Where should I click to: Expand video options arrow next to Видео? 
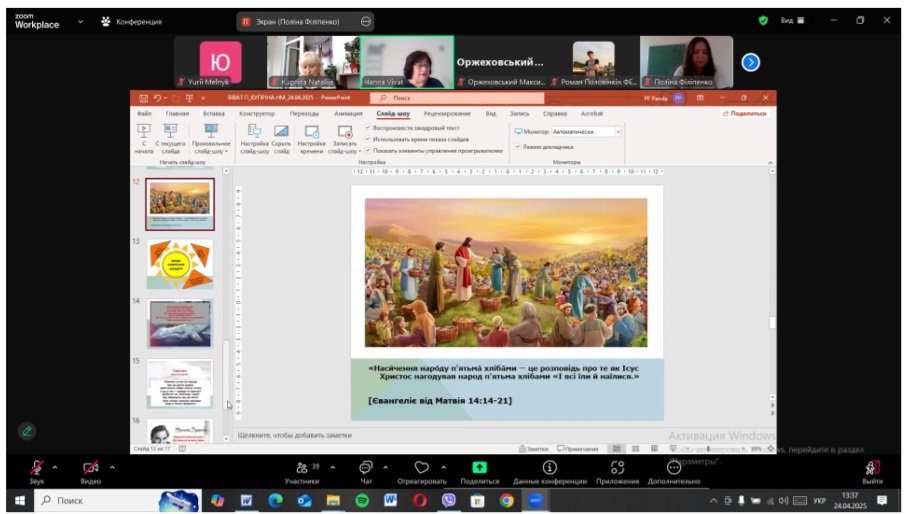(x=112, y=467)
